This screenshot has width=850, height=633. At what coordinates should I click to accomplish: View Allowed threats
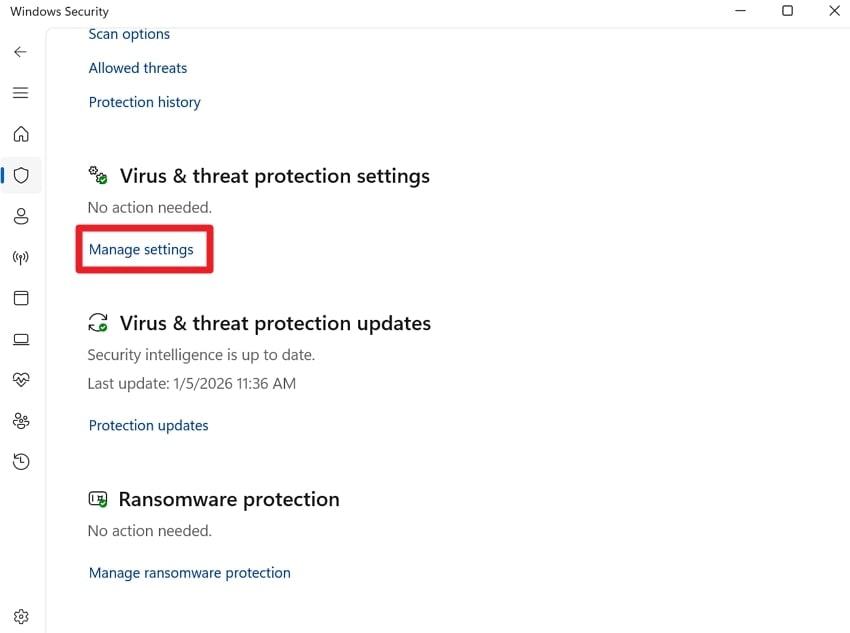(137, 67)
